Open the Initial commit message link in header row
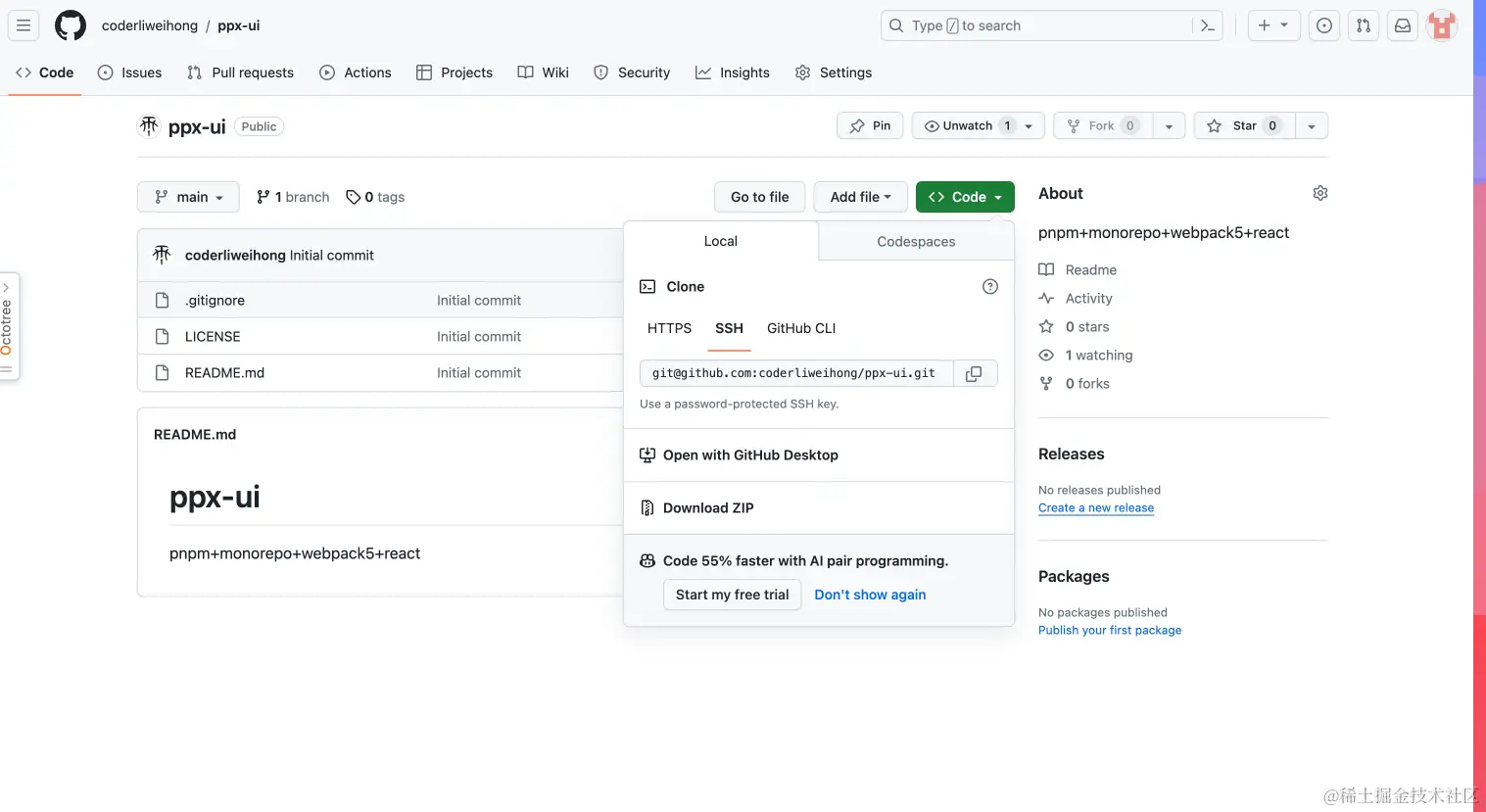The image size is (1486, 812). pyautogui.click(x=332, y=256)
